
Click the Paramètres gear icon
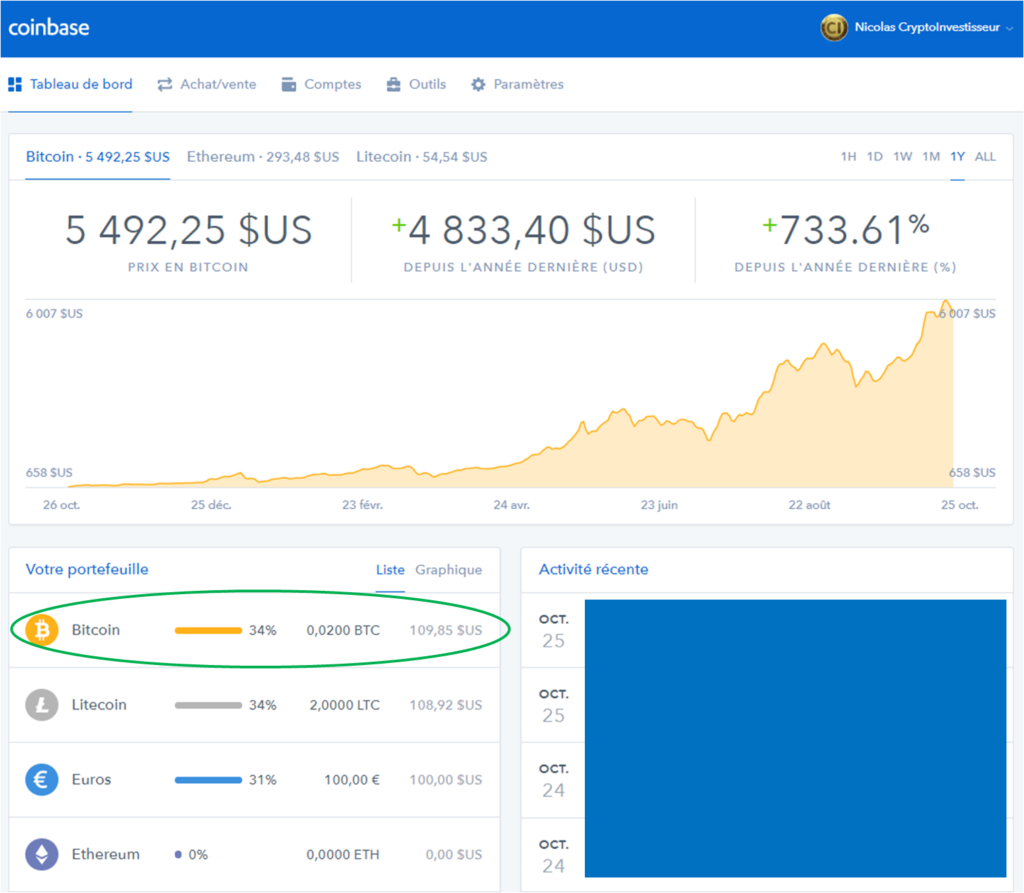pyautogui.click(x=478, y=84)
